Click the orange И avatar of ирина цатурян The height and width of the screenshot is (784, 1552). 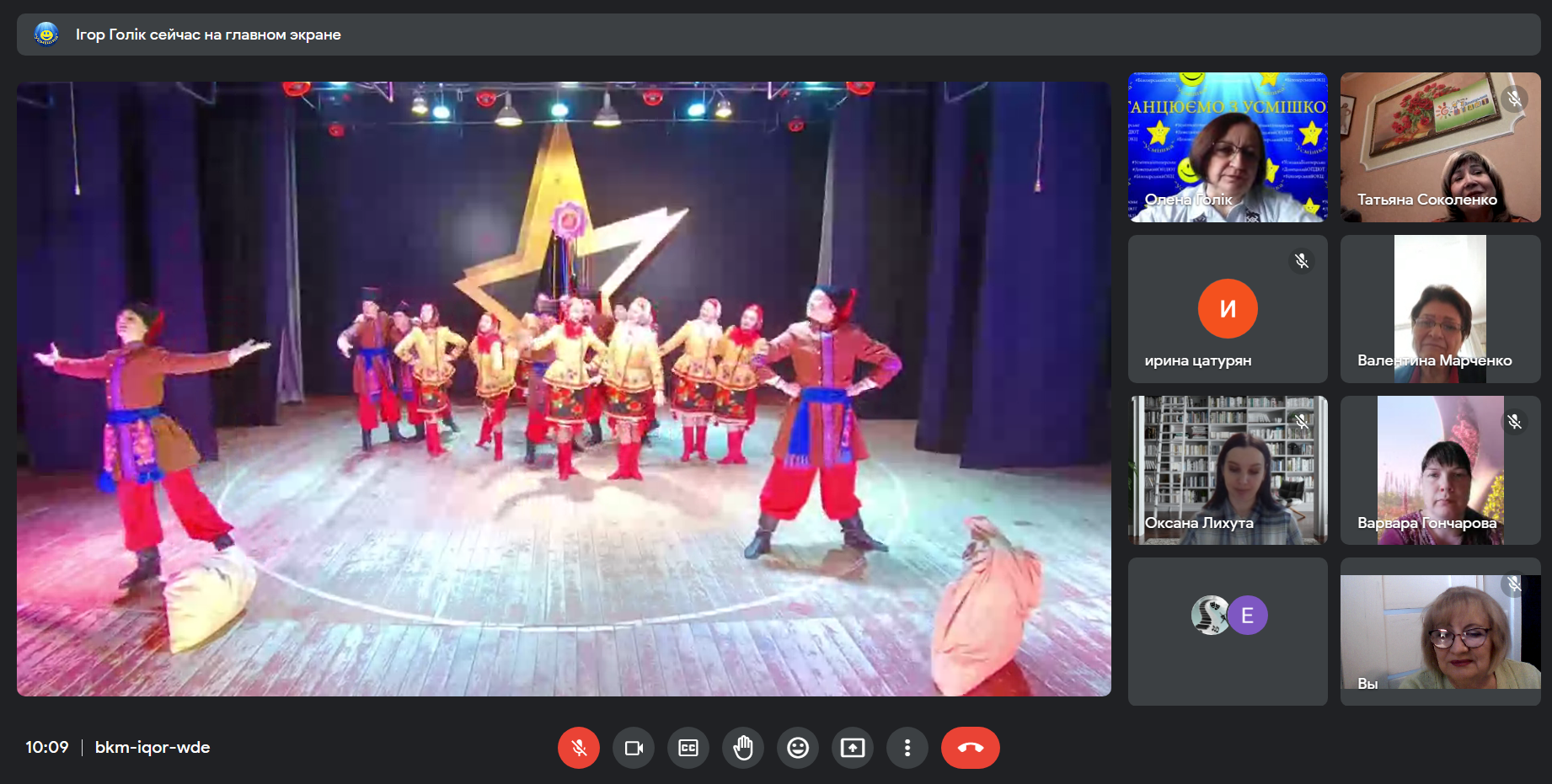pos(1228,308)
